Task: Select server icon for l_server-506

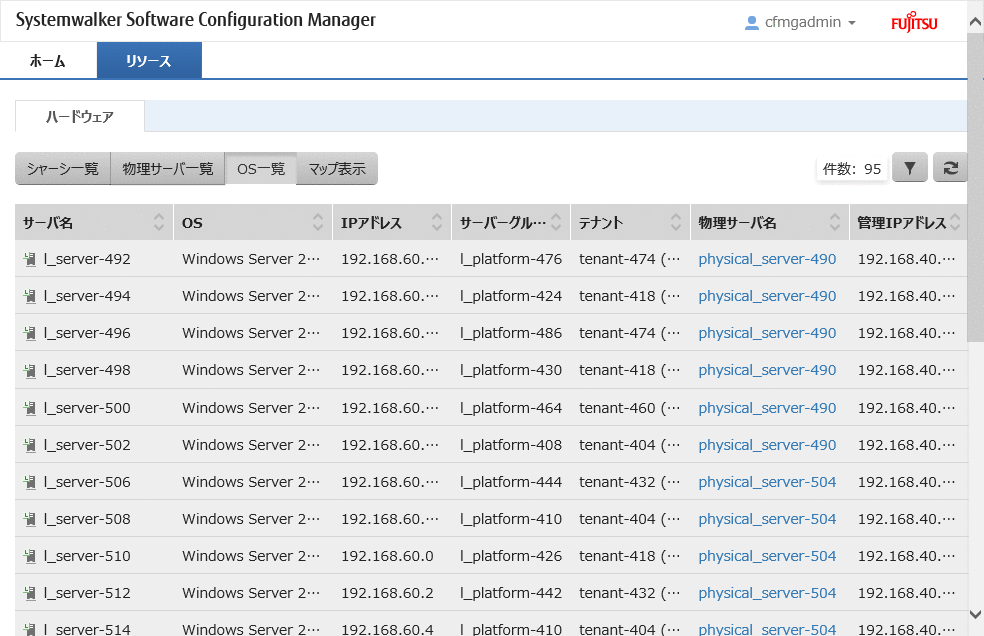Action: click(29, 482)
